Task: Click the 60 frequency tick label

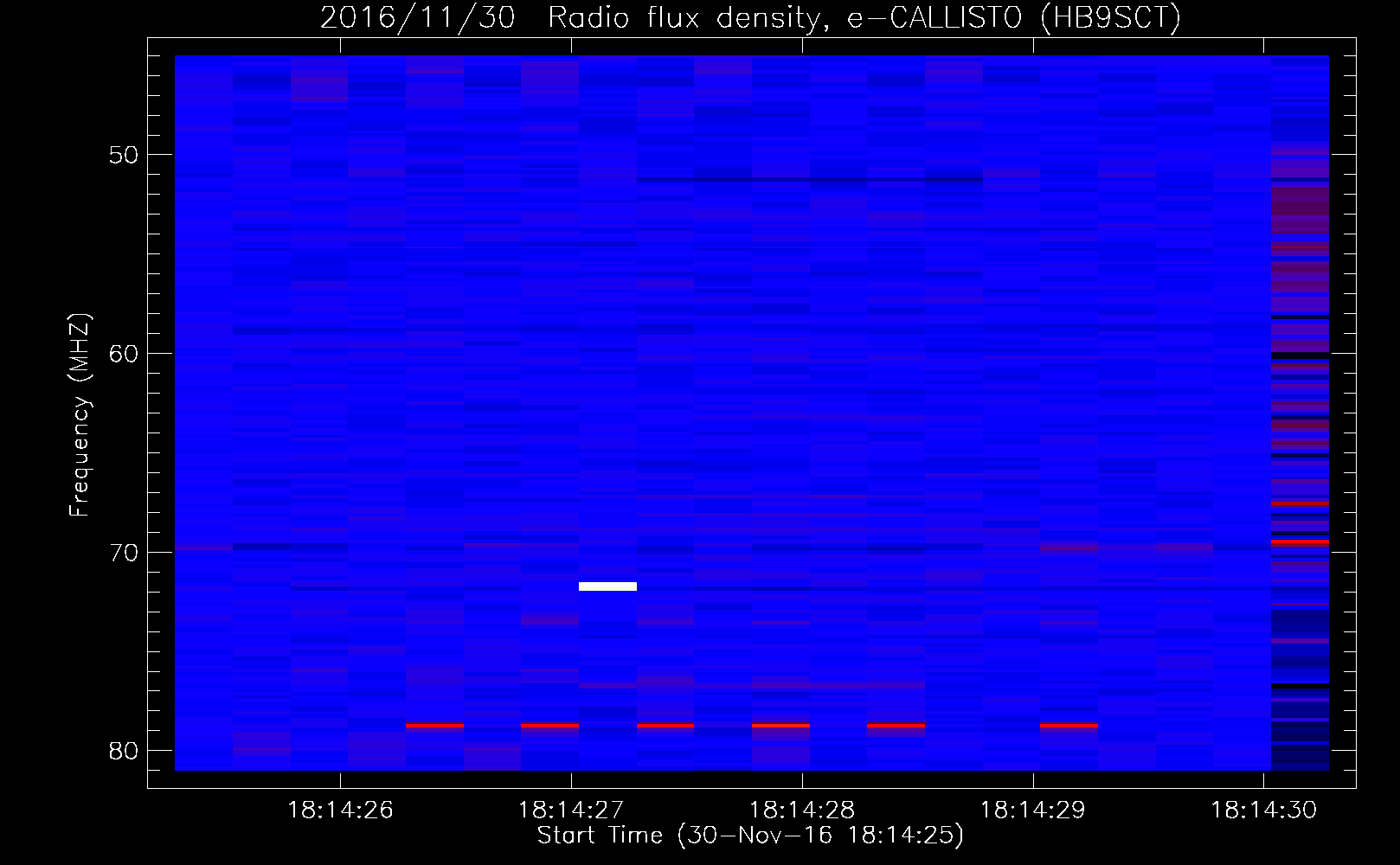Action: [x=124, y=354]
